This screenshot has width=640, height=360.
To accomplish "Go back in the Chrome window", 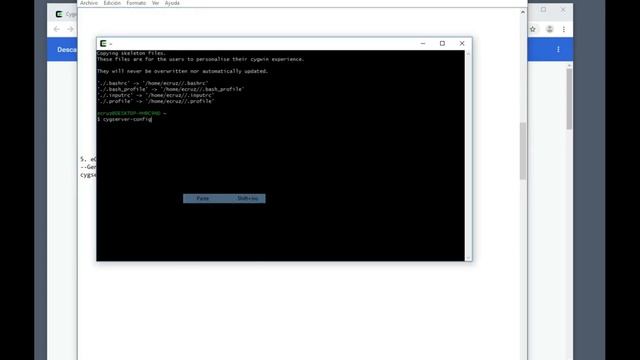I will point(57,29).
